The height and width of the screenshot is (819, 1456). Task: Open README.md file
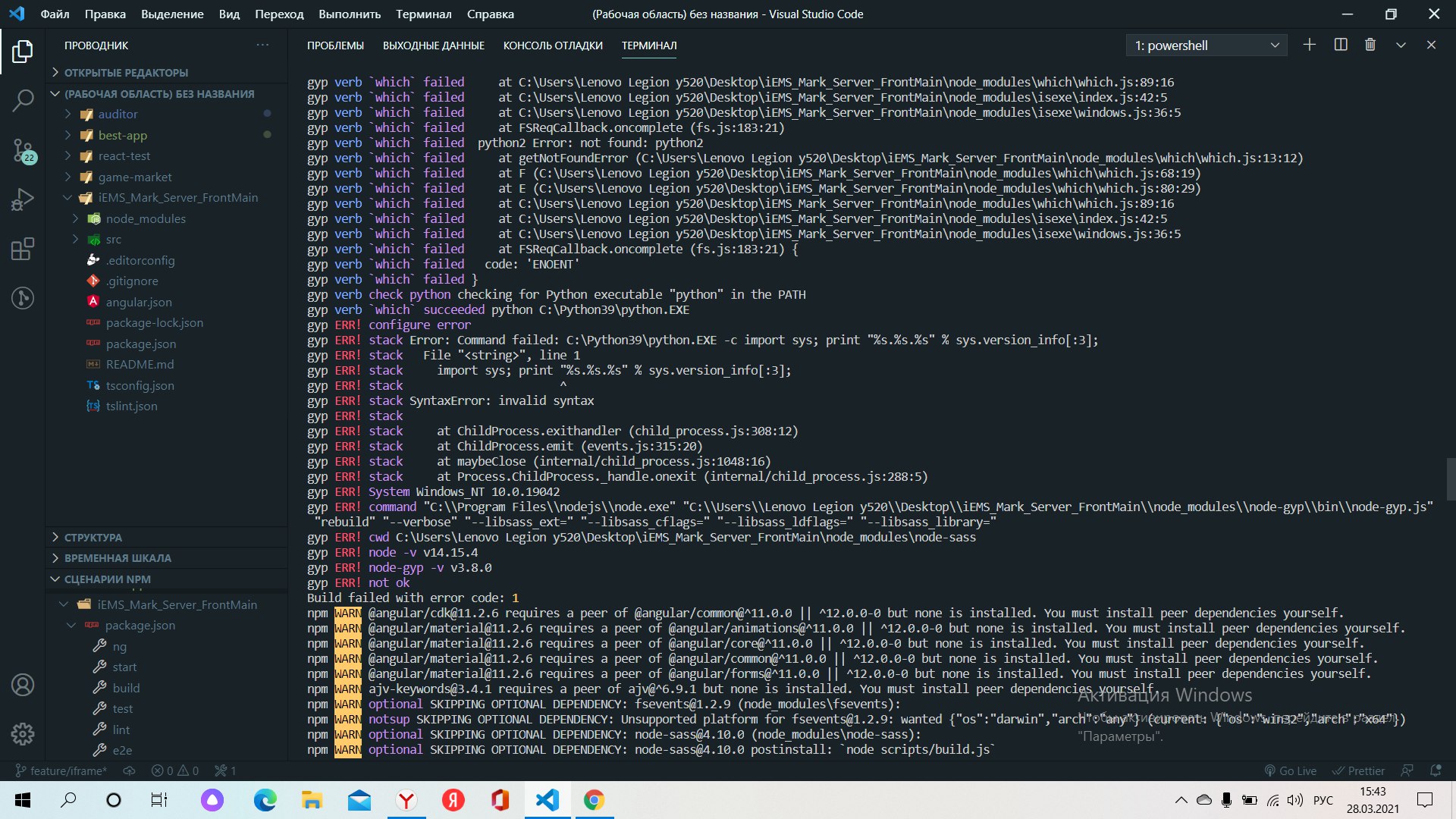coord(140,364)
